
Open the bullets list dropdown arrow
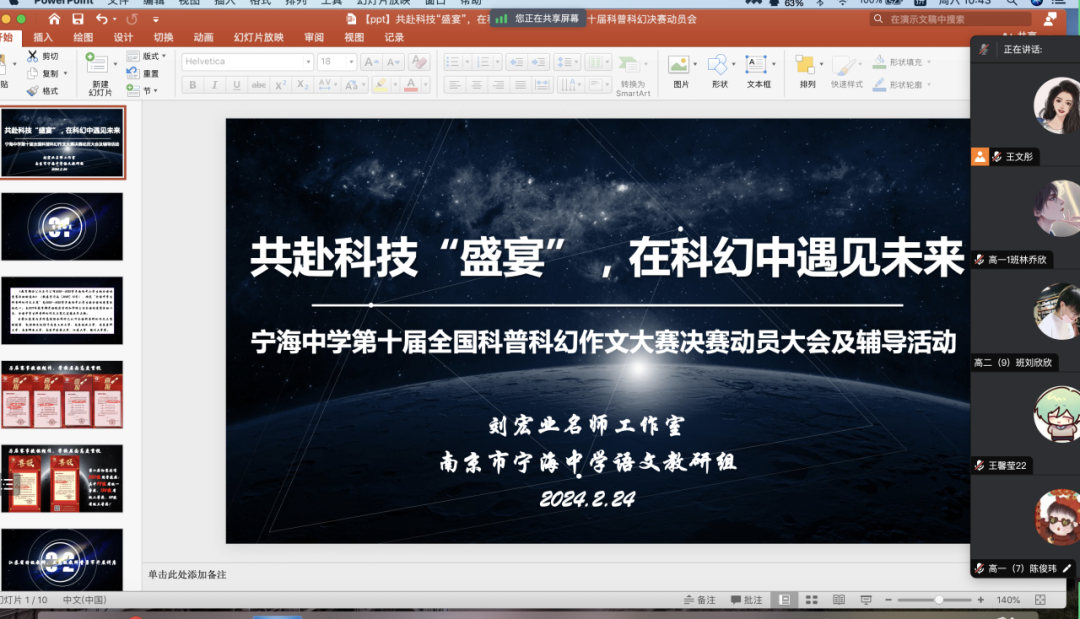(x=467, y=62)
